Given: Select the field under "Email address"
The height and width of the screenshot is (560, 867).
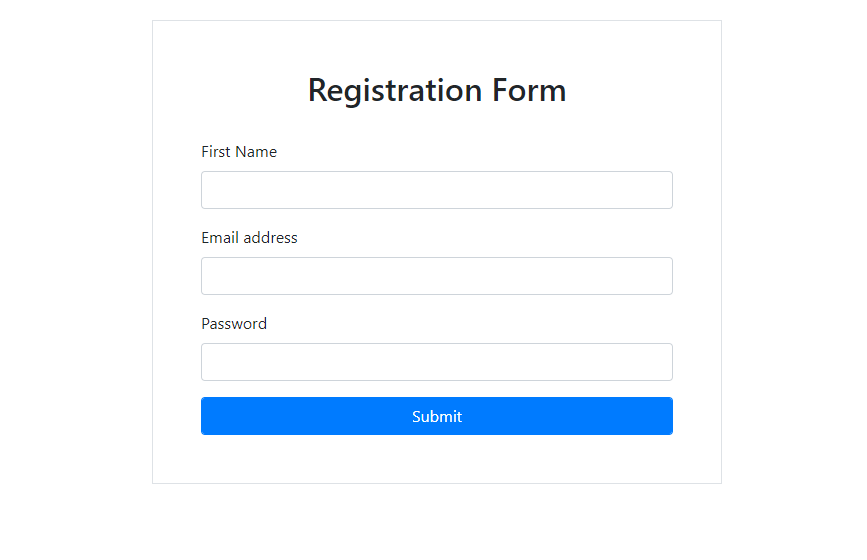Looking at the screenshot, I should pos(436,276).
